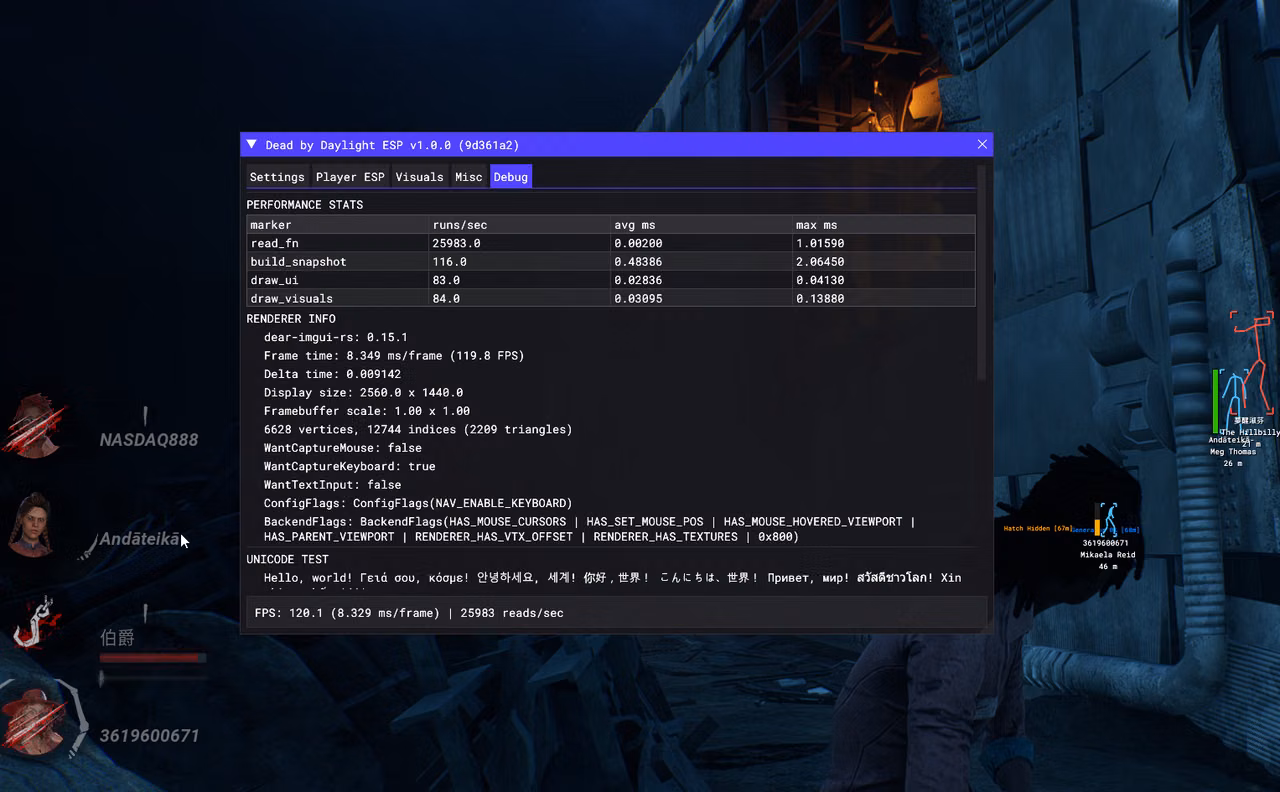The image size is (1280, 792).
Task: Click the green health bar beside the blue skeleton
Action: [x=1216, y=401]
